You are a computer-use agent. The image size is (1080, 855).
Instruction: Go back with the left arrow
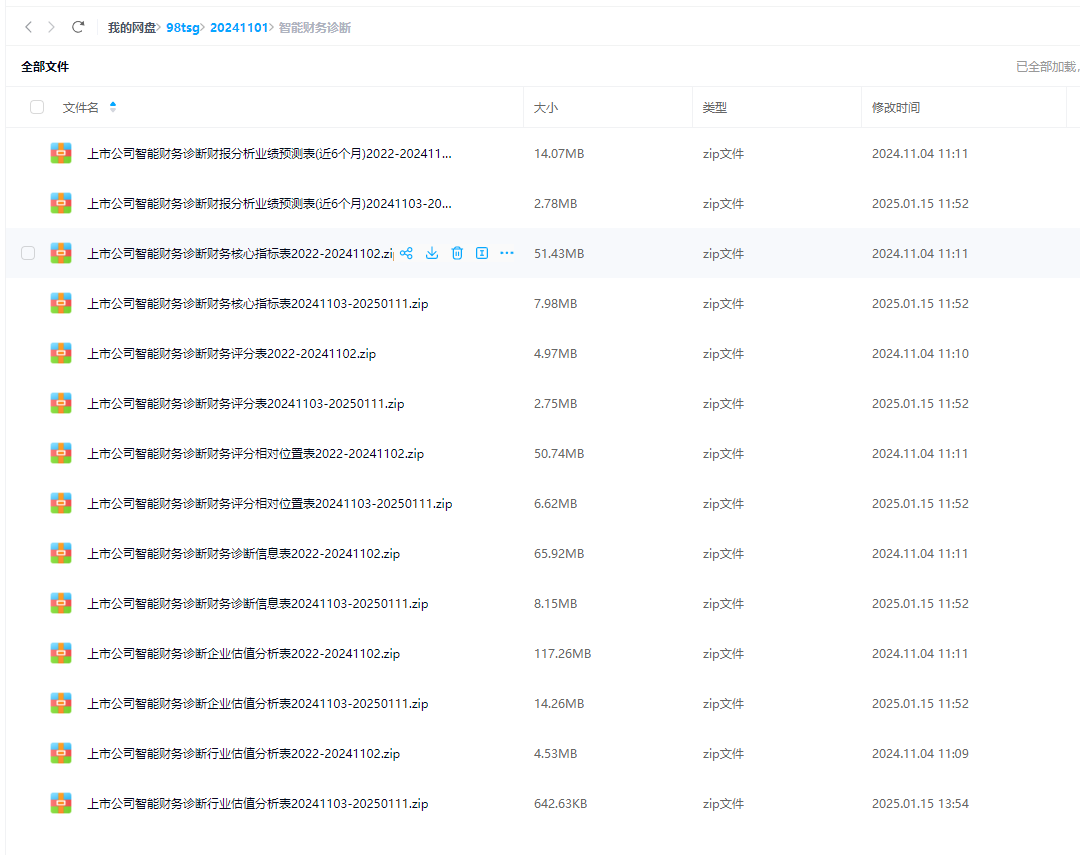coord(28,27)
